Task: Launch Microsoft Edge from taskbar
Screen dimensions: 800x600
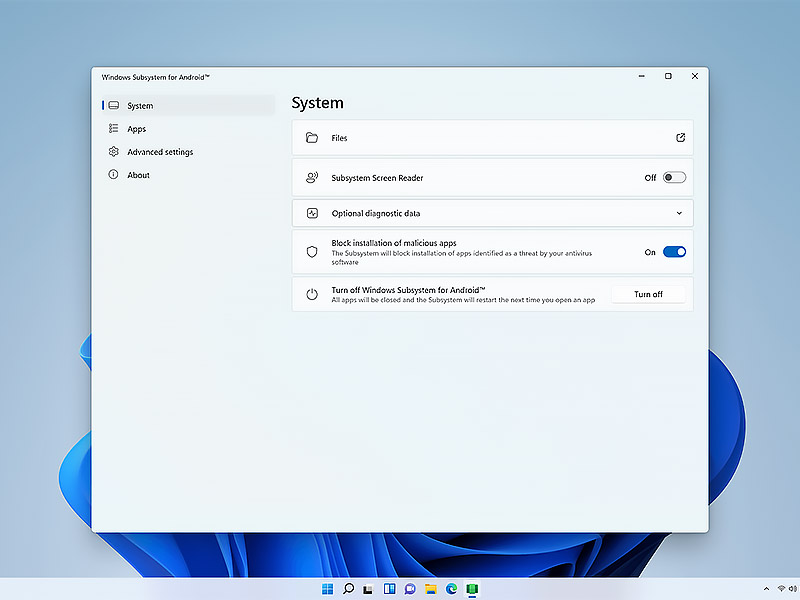Action: (x=452, y=589)
